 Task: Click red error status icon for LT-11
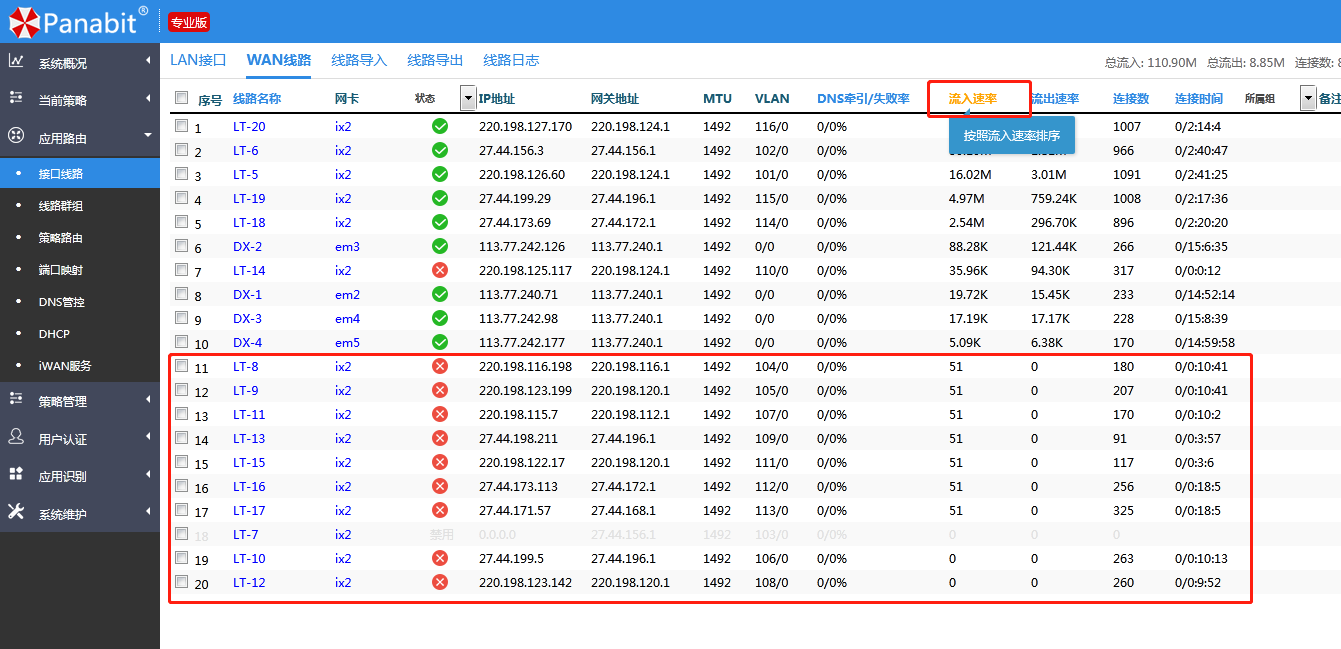(440, 415)
